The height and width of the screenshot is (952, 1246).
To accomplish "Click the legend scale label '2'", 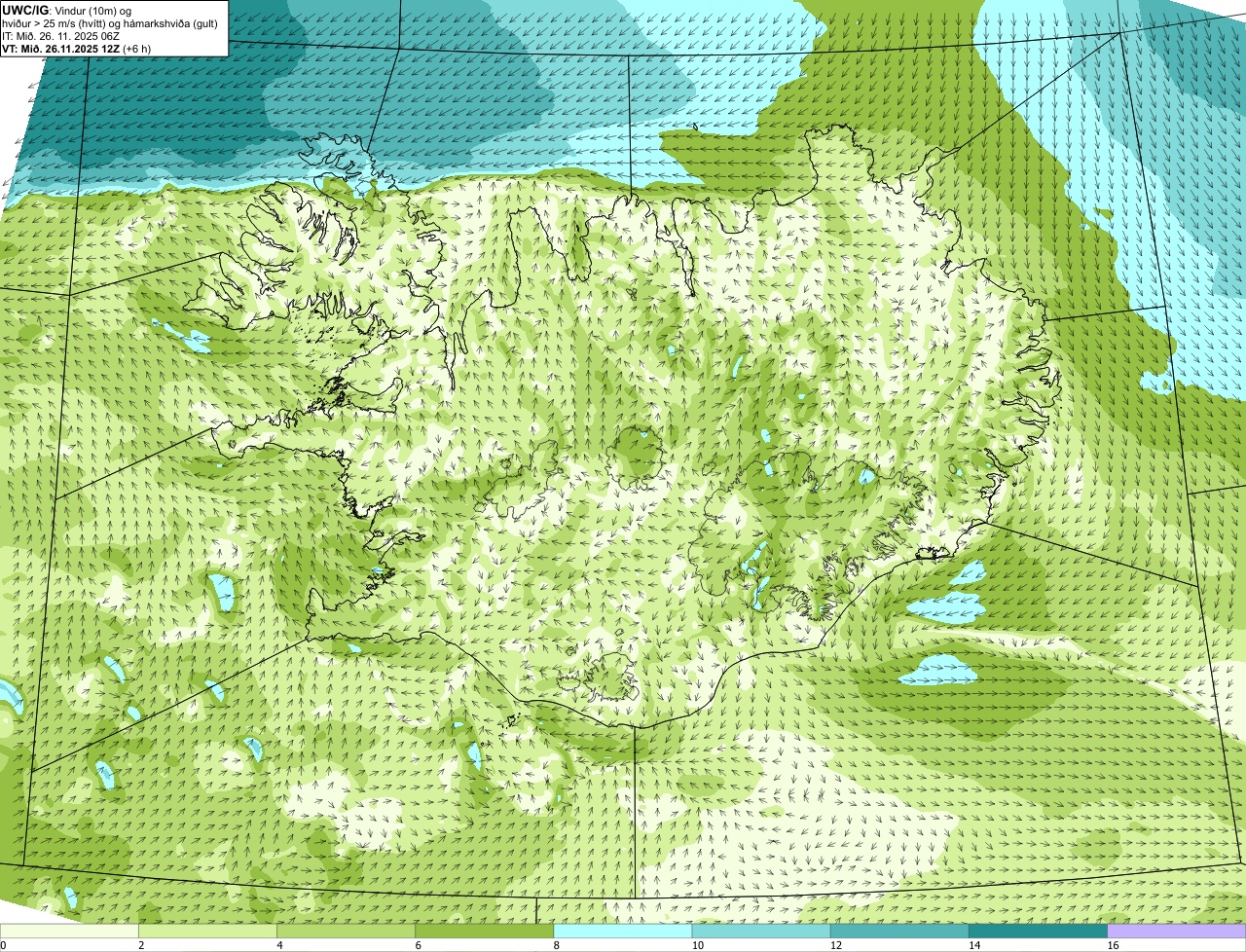I will (141, 945).
